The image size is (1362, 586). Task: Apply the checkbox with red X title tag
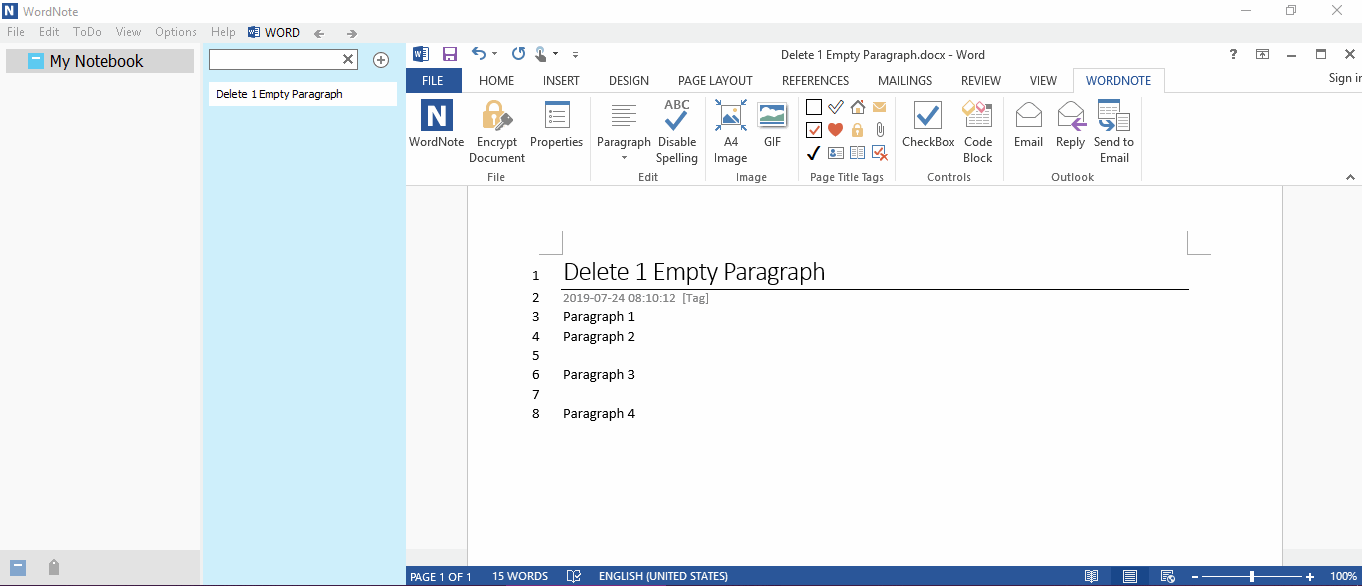coord(879,153)
